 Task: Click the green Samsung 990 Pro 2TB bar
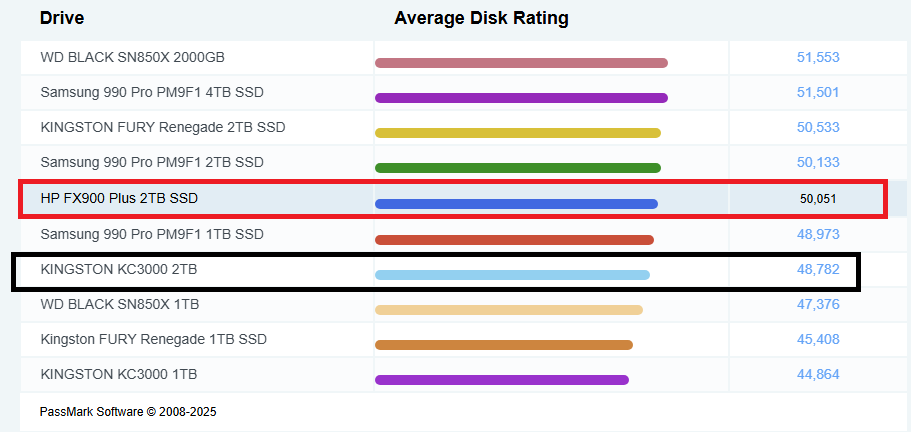(518, 168)
